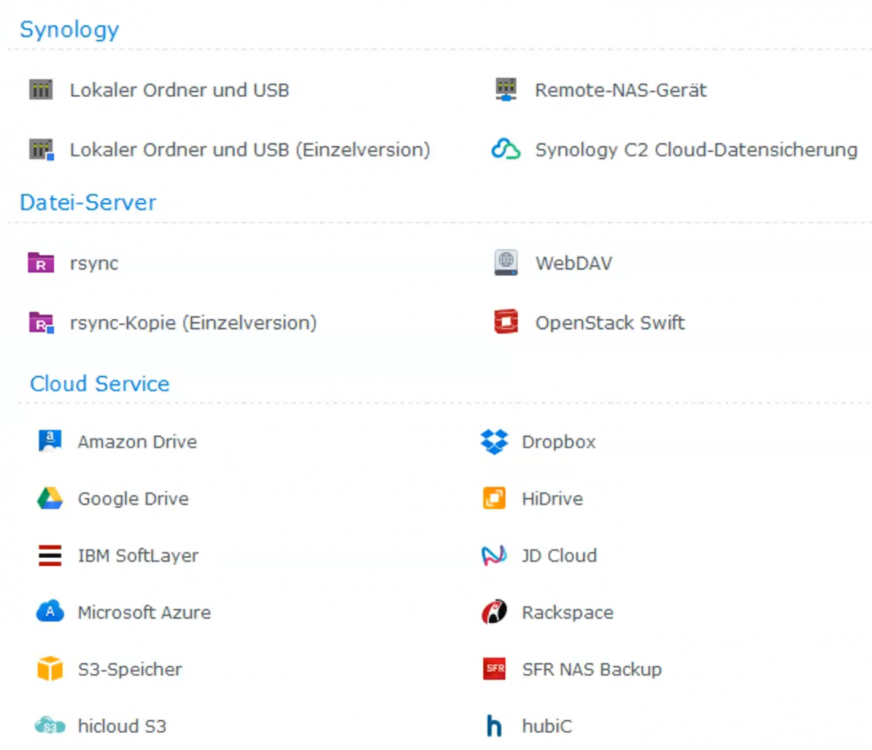
Task: Click the Remote-NAS-Gerät icon
Action: [x=506, y=90]
